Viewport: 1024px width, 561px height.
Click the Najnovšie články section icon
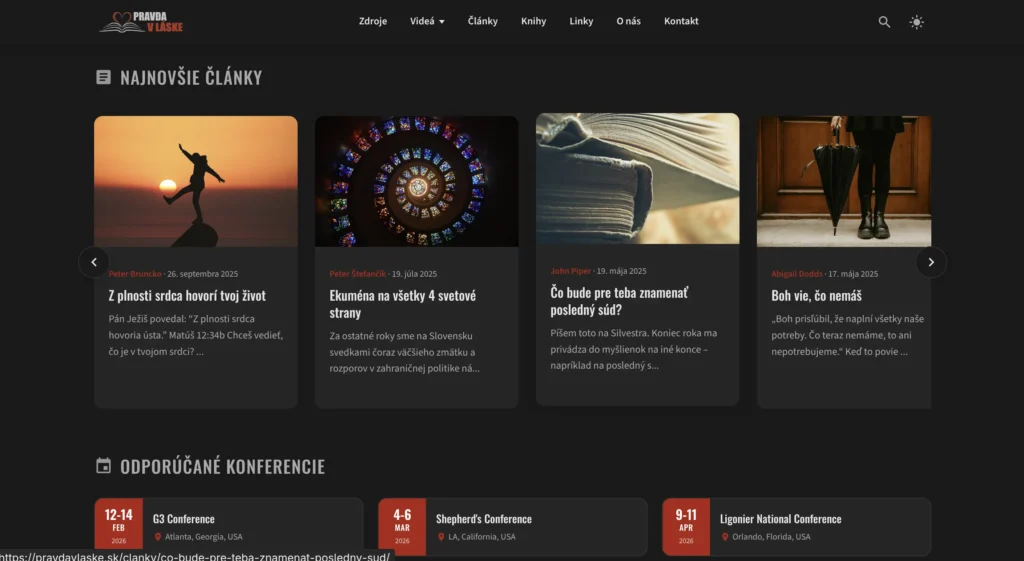103,77
